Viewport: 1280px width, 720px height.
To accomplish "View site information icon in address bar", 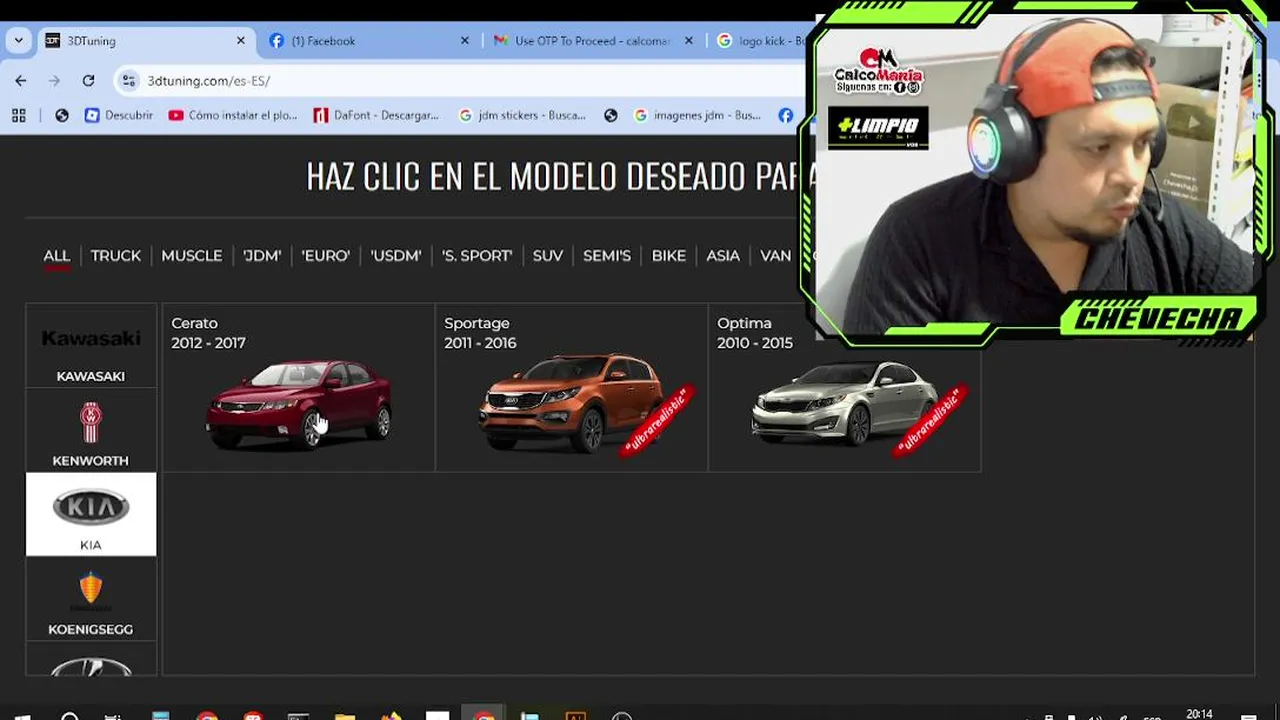I will point(128,81).
